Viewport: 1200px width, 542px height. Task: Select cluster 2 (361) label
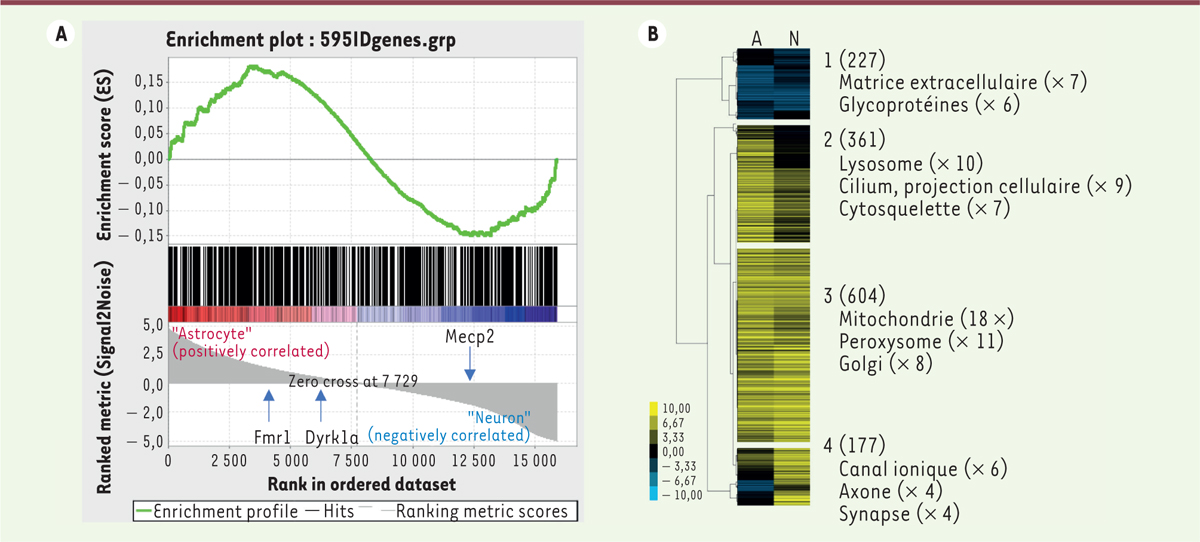(861, 139)
